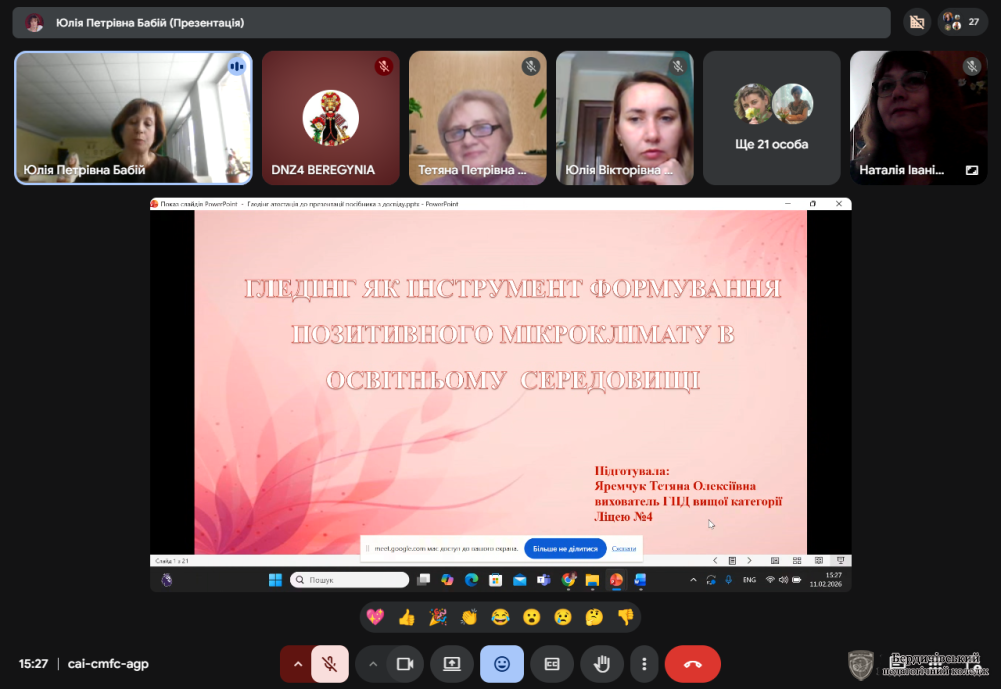Send the thumbs down reaction
The image size is (1001, 689).
(625, 617)
